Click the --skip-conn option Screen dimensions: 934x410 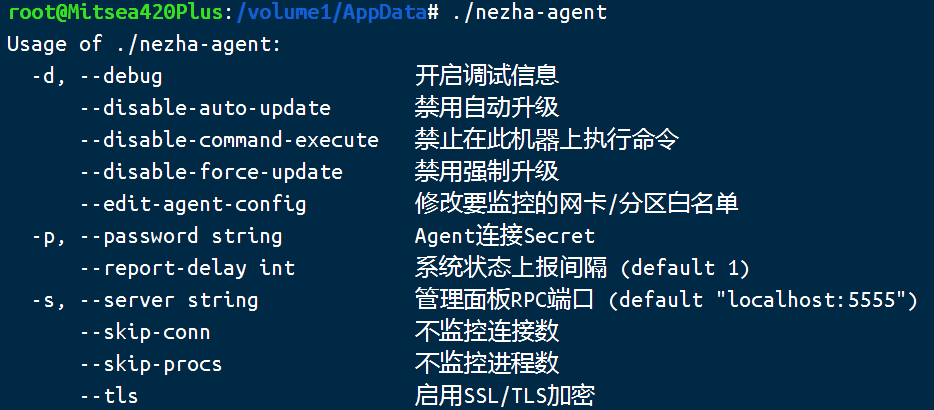[x=145, y=332]
